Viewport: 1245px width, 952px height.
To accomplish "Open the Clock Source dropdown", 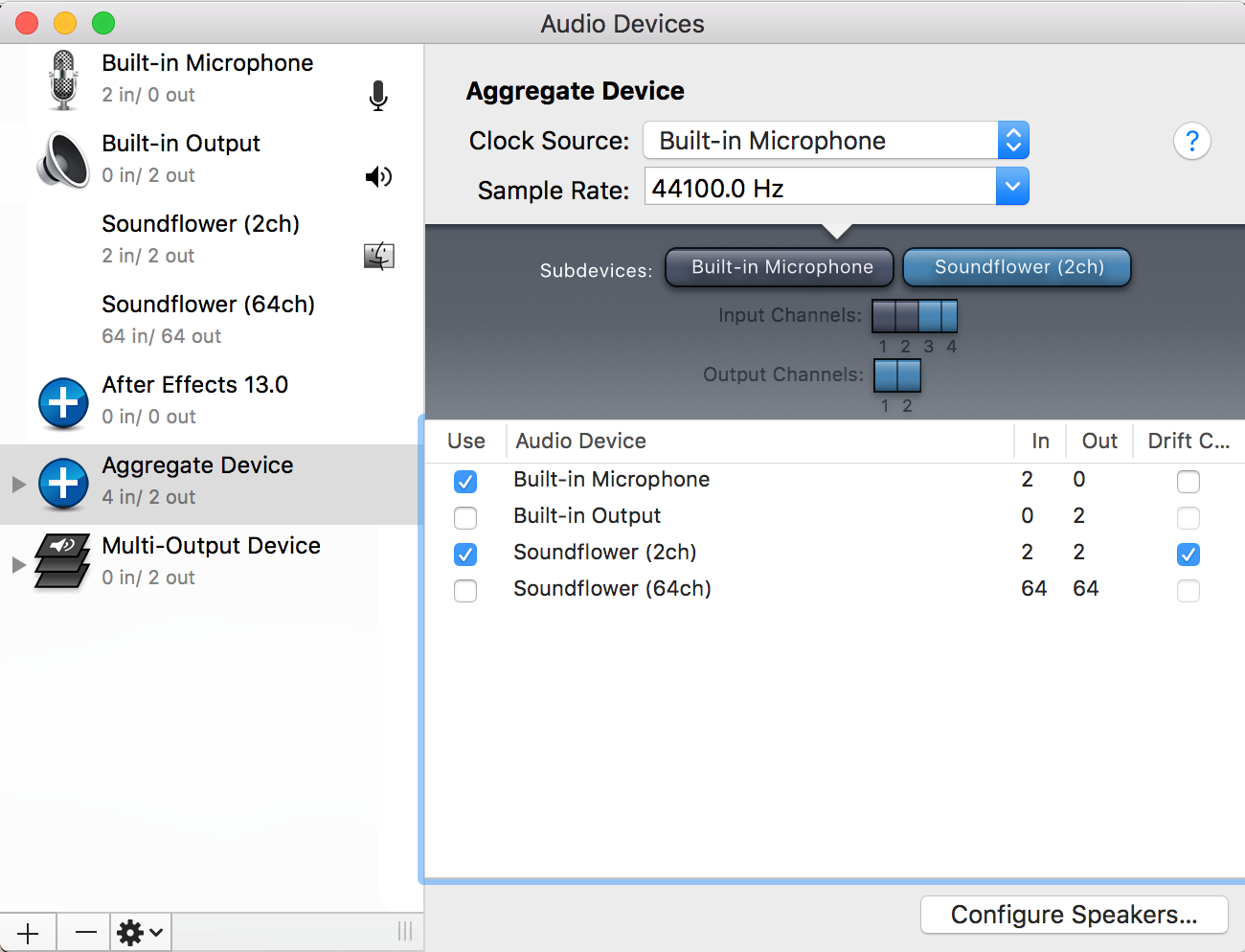I will (x=835, y=141).
